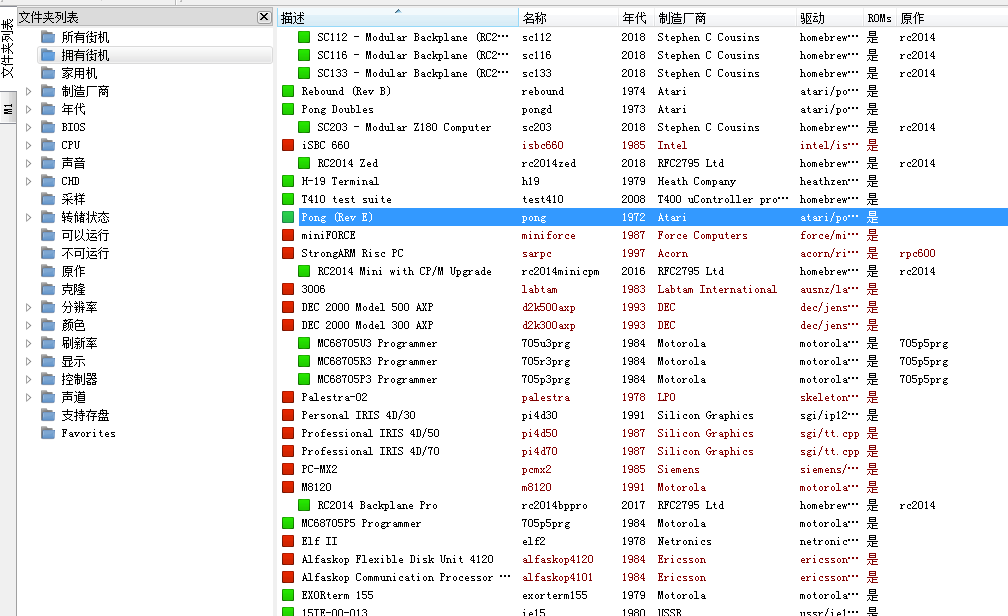
Task: Expand the 声音 folder tree node
Action: point(28,163)
